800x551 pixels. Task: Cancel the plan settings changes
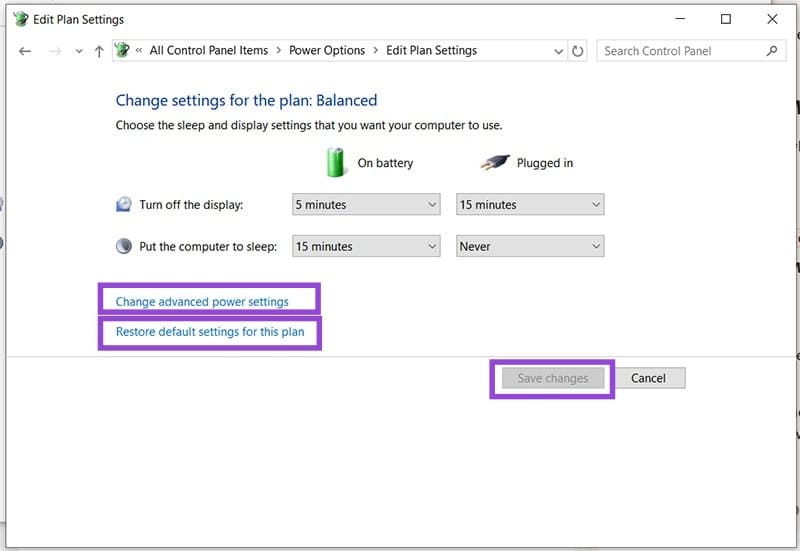[648, 379]
